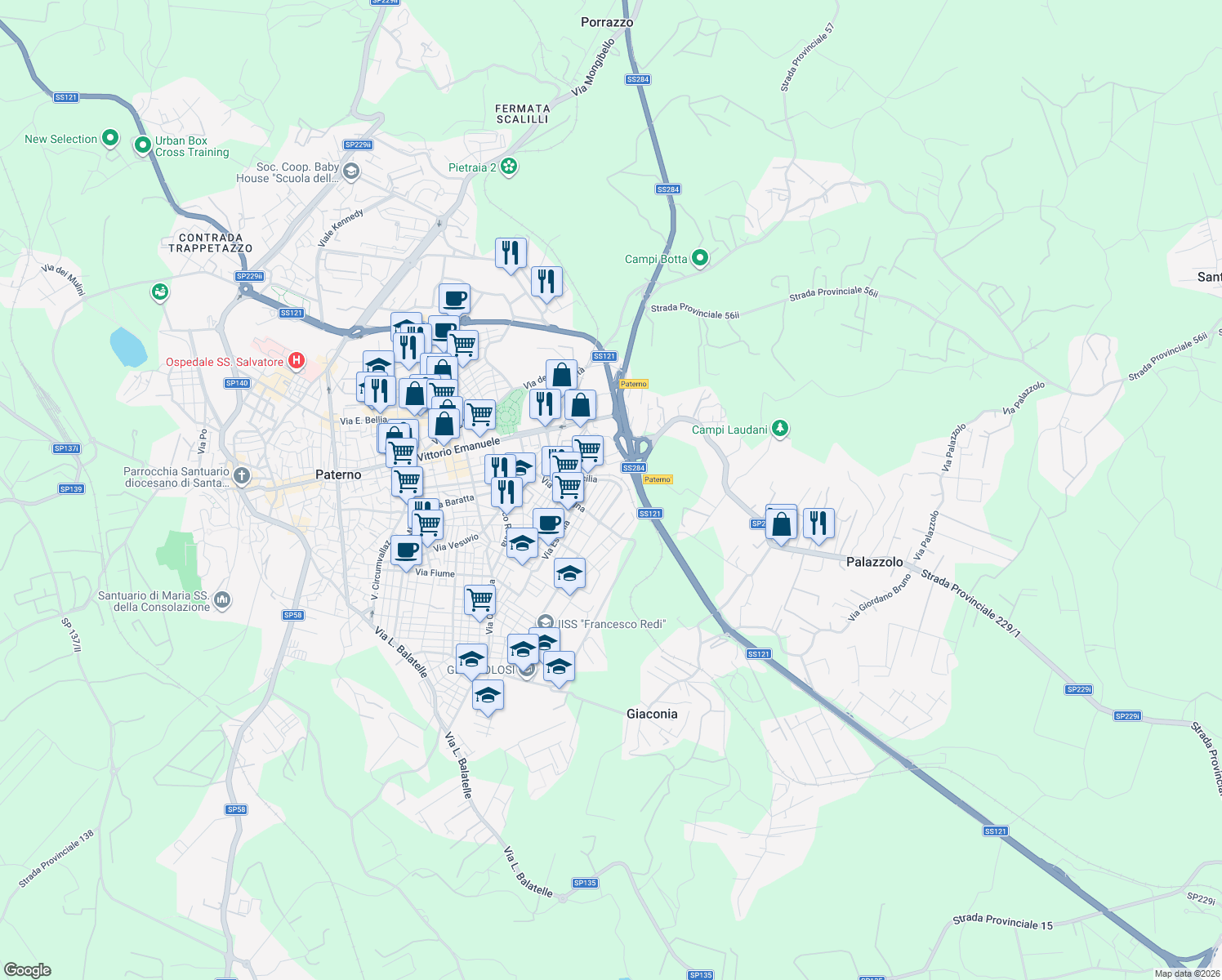Click the IISS Francesco Redi school marker
The image size is (1222, 980).
pyautogui.click(x=544, y=622)
